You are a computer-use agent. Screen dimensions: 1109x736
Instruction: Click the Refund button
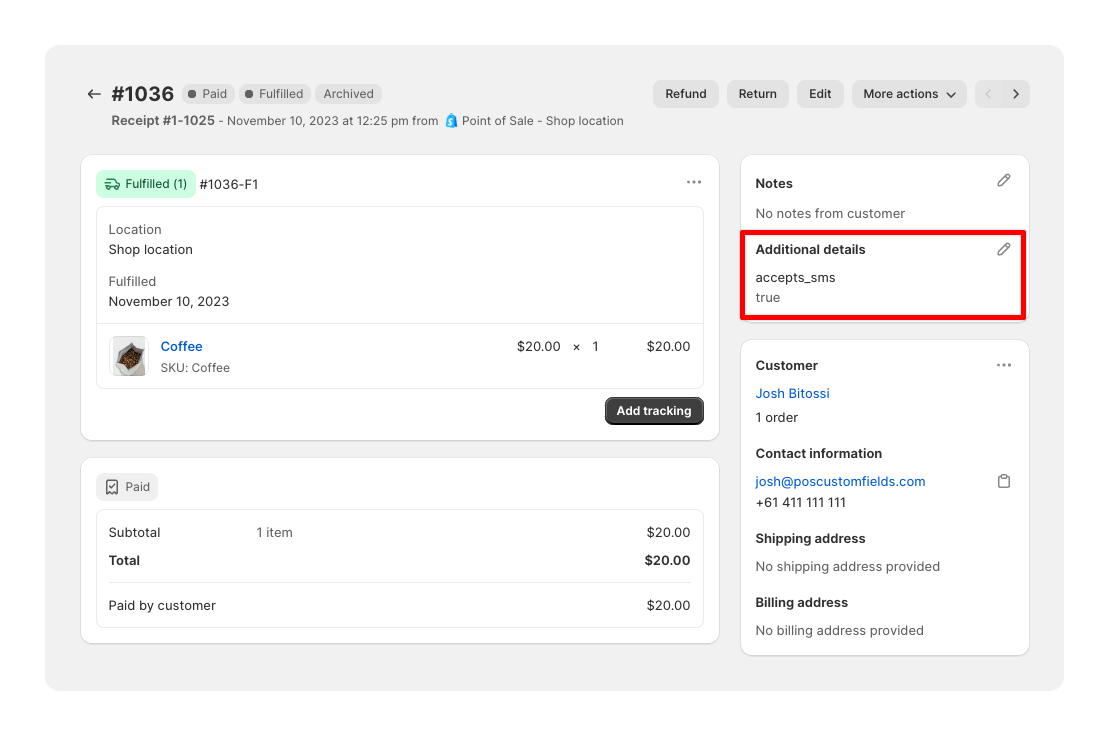685,93
